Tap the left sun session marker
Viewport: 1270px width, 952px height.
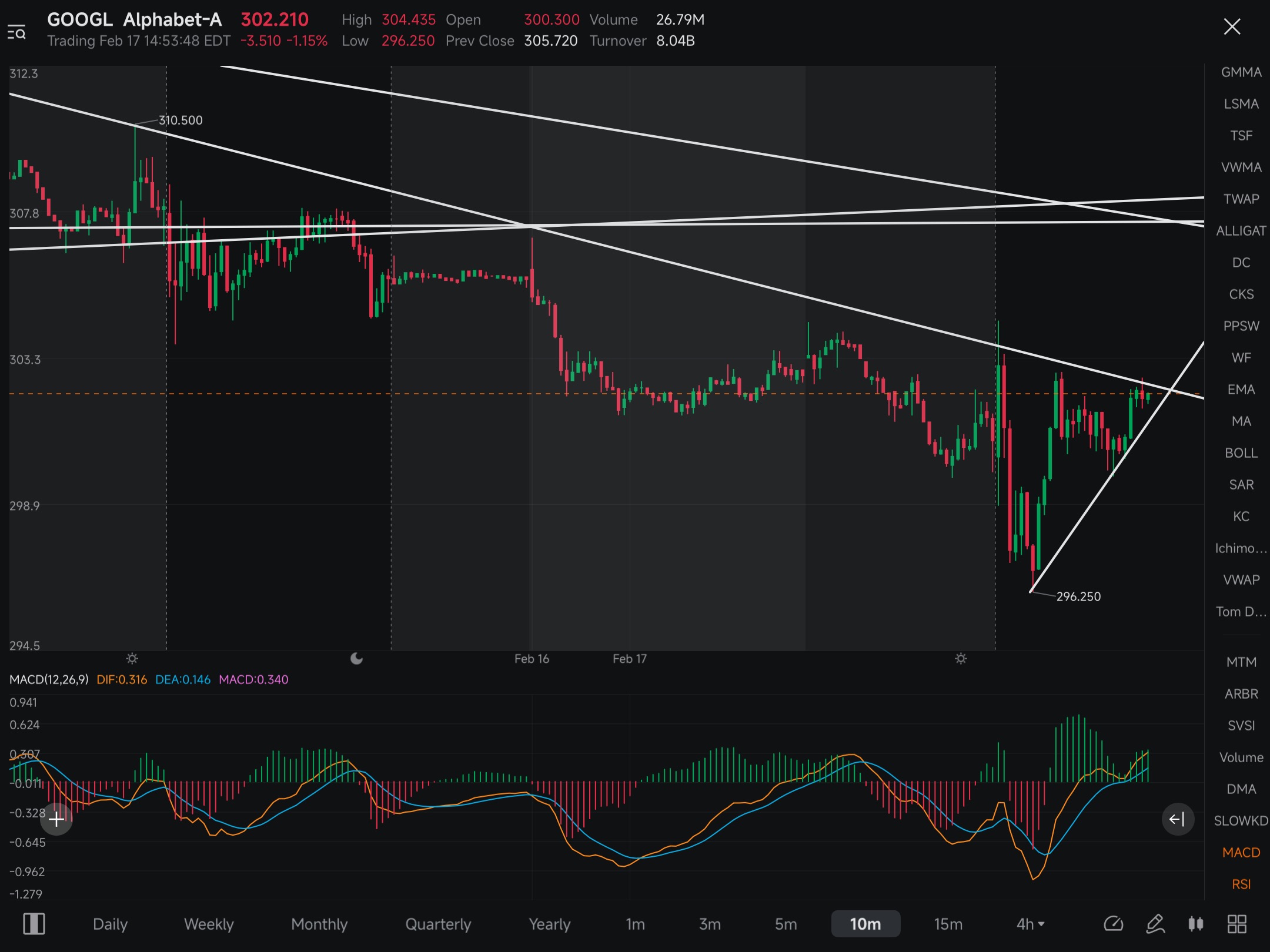click(x=132, y=658)
